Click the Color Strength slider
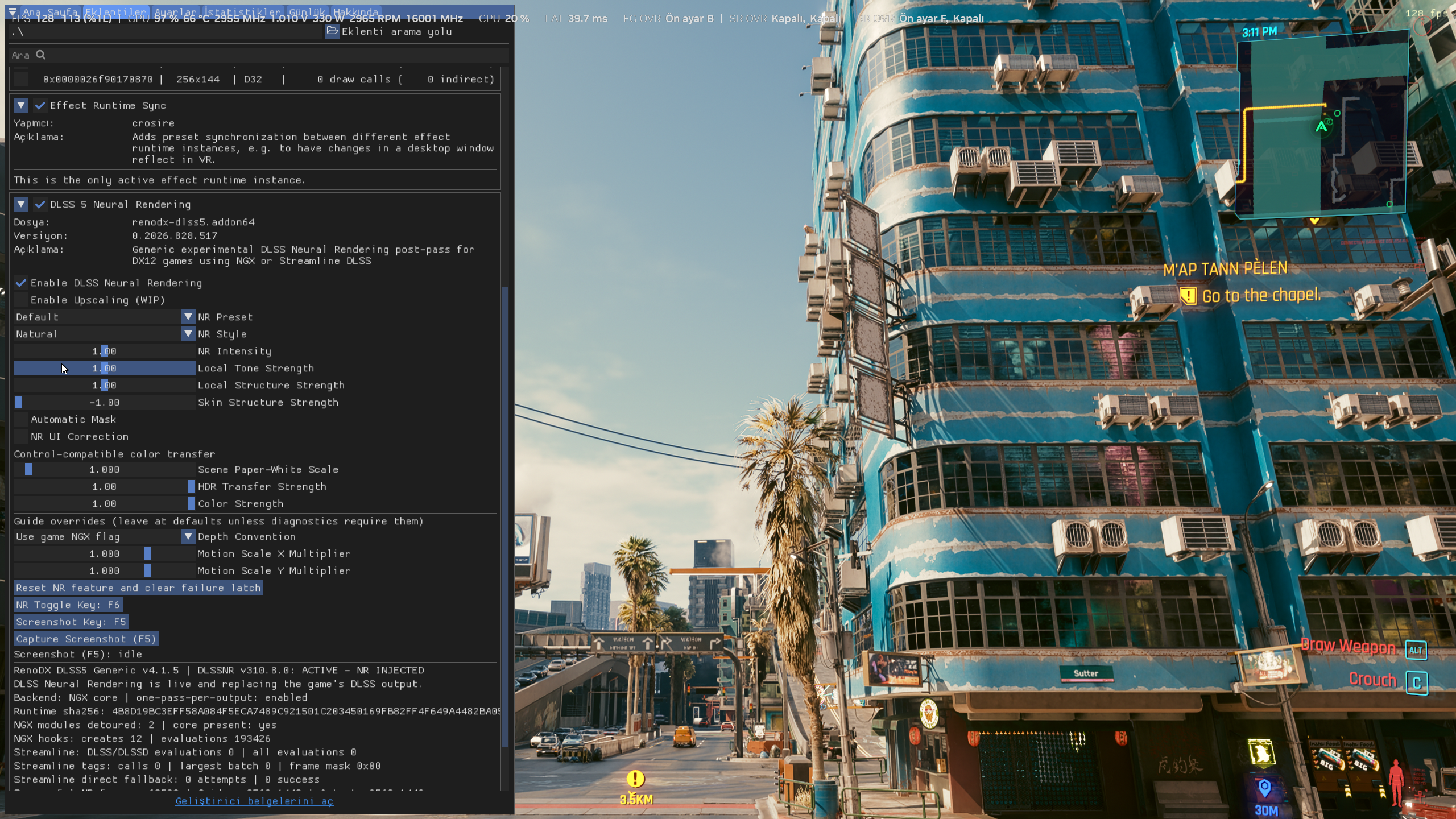This screenshot has height=819, width=1456. click(x=105, y=503)
